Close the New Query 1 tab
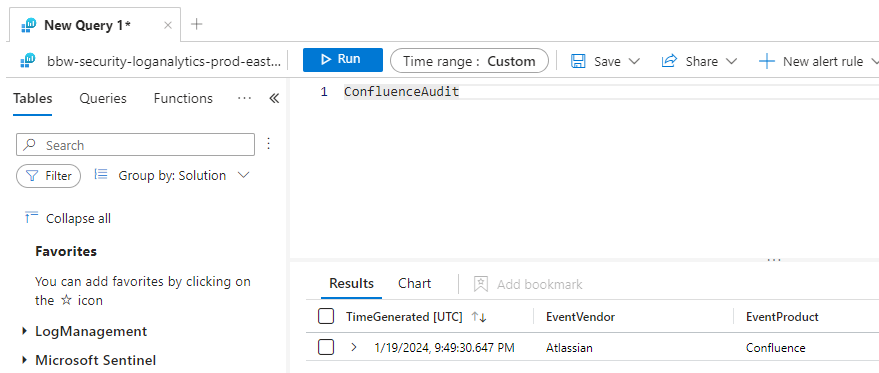The height and width of the screenshot is (373, 879). 168,25
